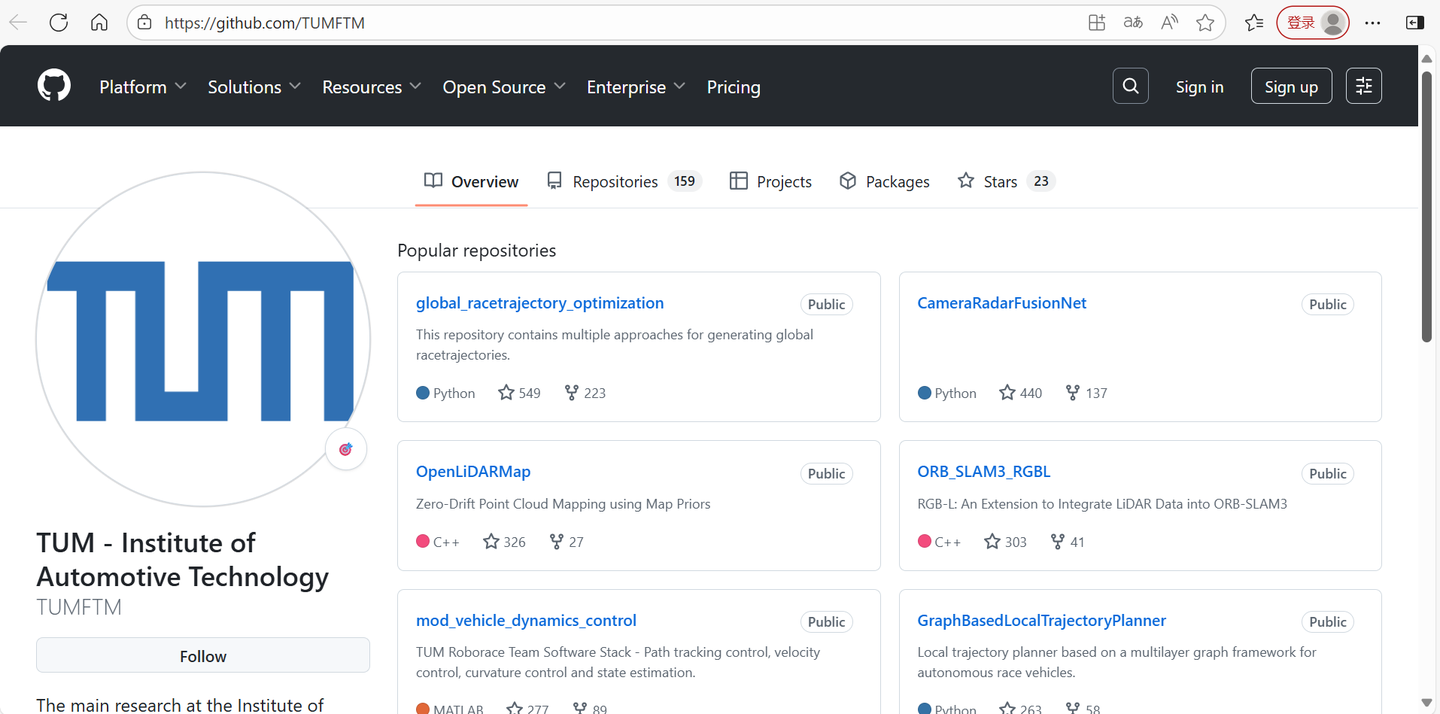Image resolution: width=1440 pixels, height=714 pixels.
Task: Switch to the Overview tab
Action: tap(471, 181)
